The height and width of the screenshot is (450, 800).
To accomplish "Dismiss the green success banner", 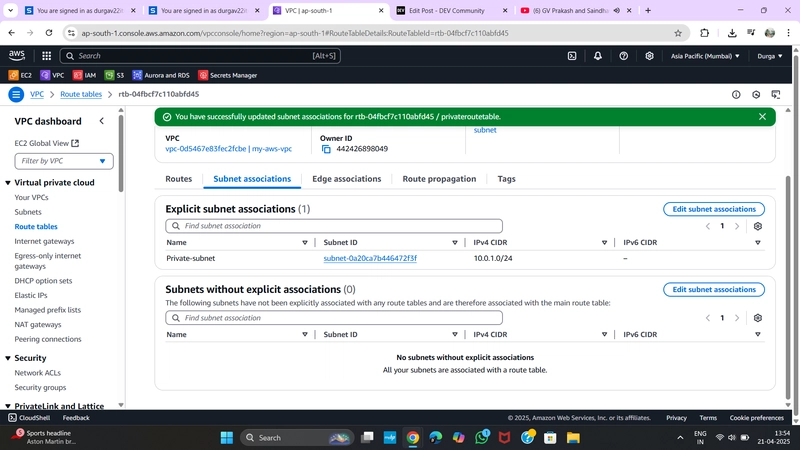I will (762, 117).
